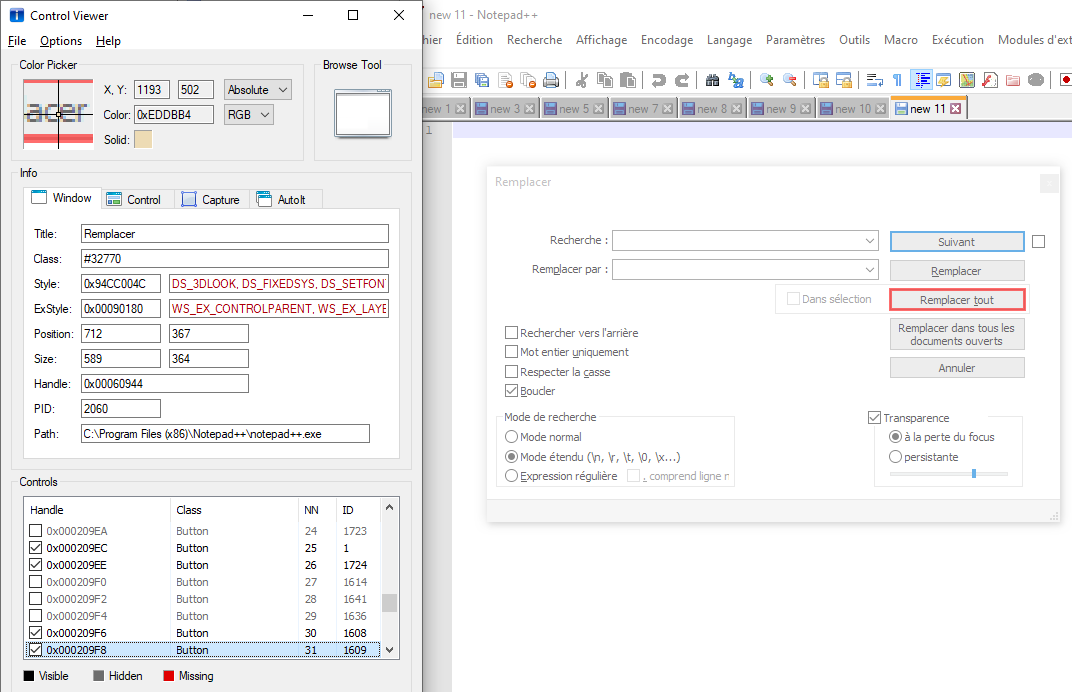Screen dimensions: 1072x692
Task: Click the Print icon in the toolbar
Action: (x=551, y=80)
